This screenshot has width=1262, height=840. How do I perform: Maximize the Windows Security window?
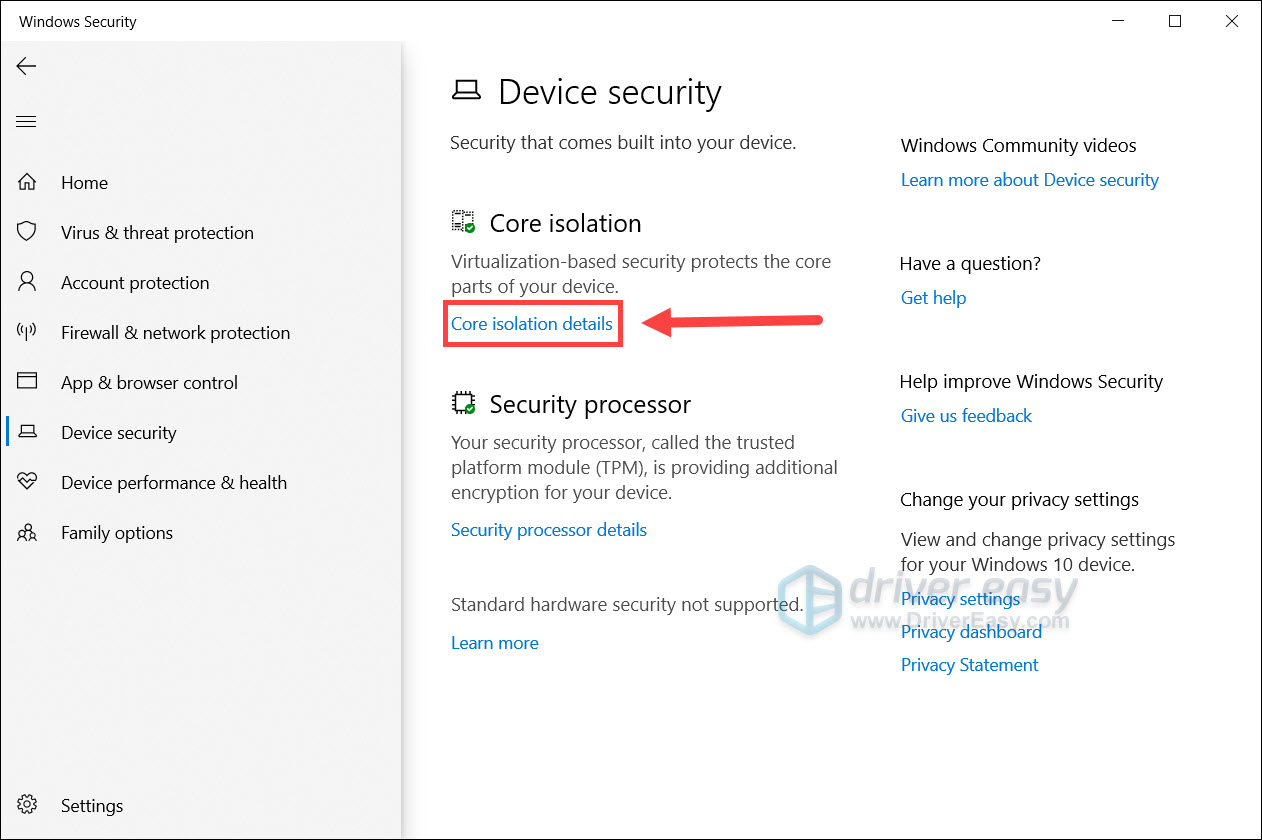point(1175,21)
